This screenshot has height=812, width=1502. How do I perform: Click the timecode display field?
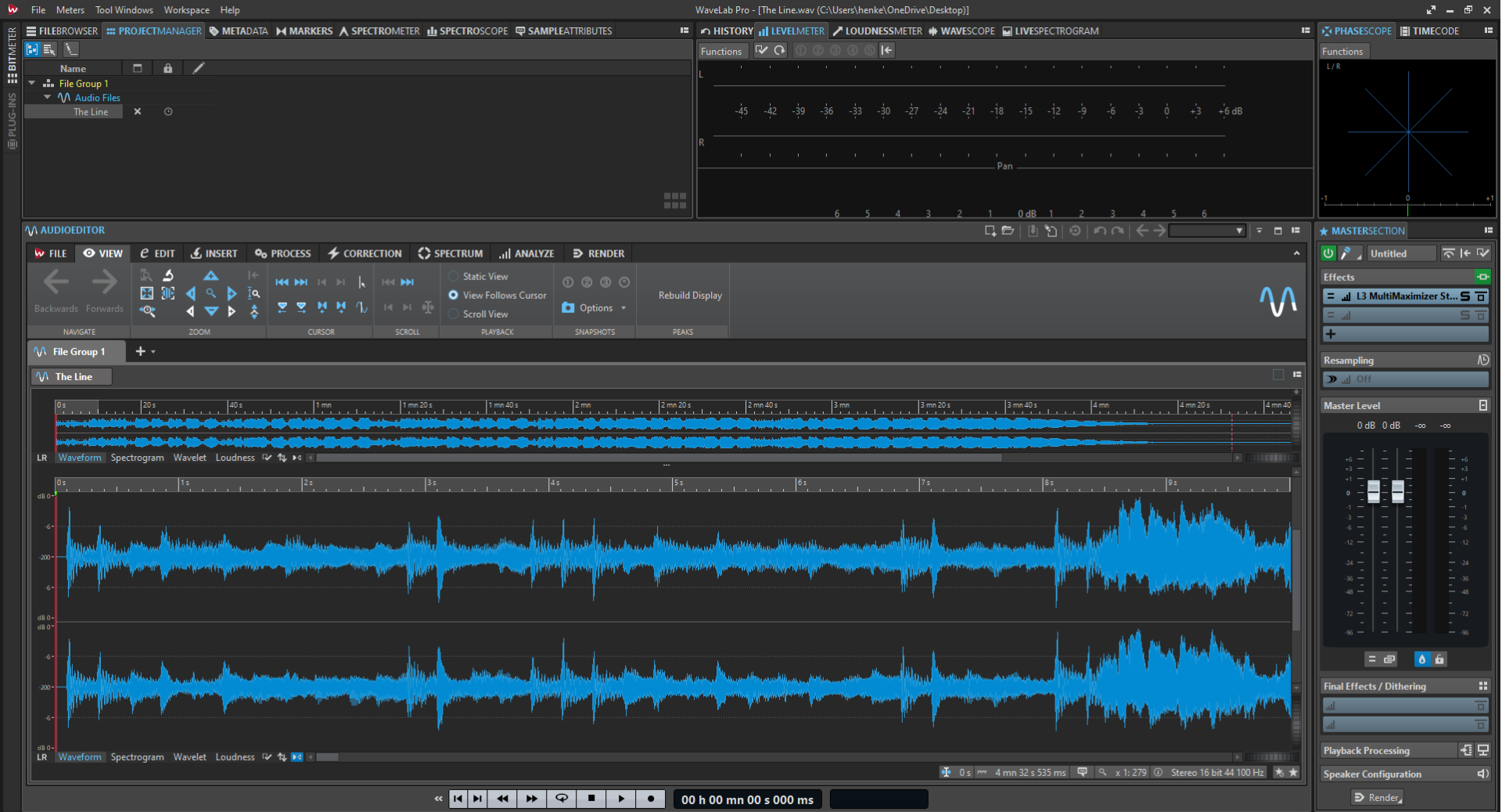coord(747,799)
